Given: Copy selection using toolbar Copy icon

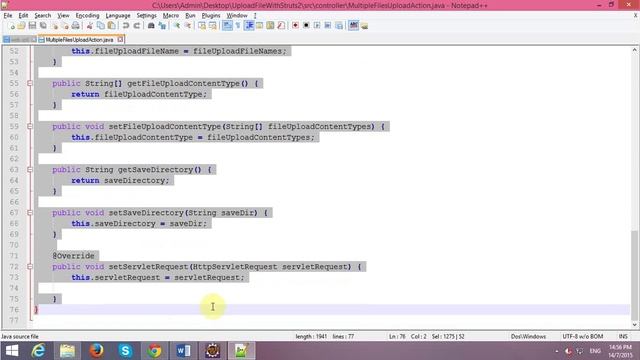Looking at the screenshot, I should pyautogui.click(x=100, y=26).
